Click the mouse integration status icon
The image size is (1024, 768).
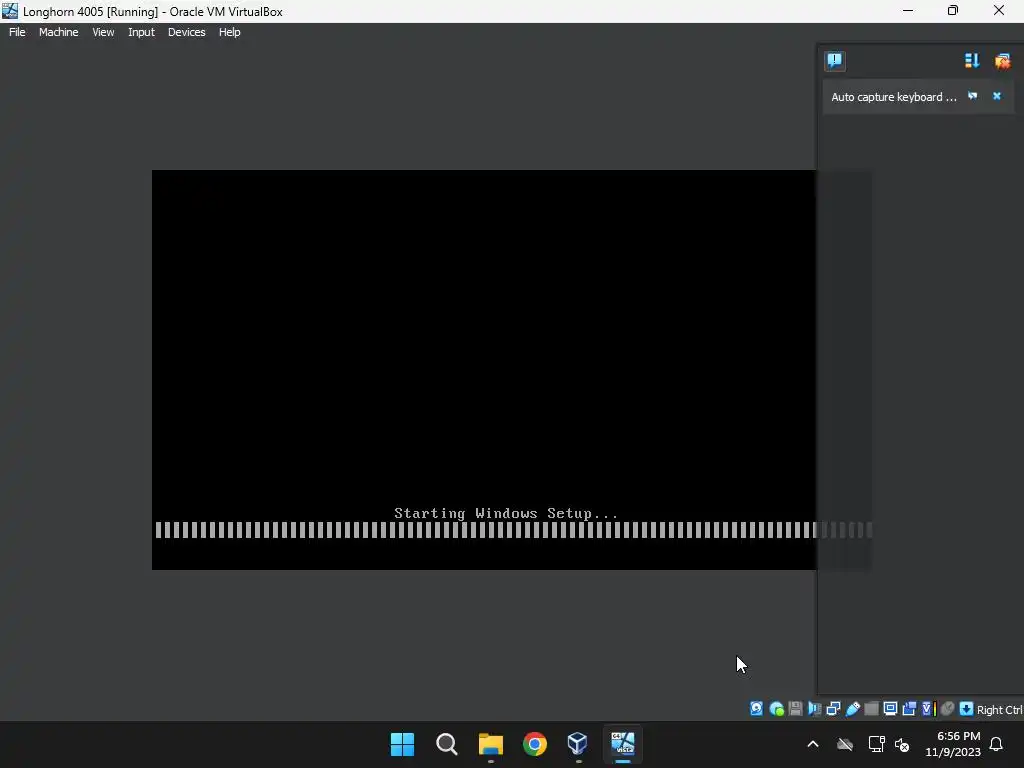948,709
